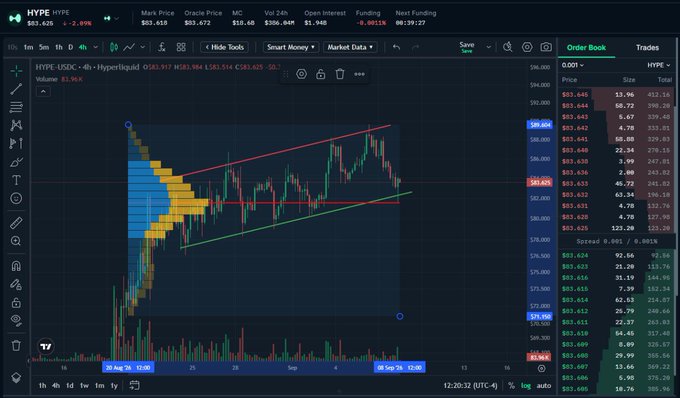Set bottom range to 1w
Viewport: 680px width, 398px height.
point(84,385)
